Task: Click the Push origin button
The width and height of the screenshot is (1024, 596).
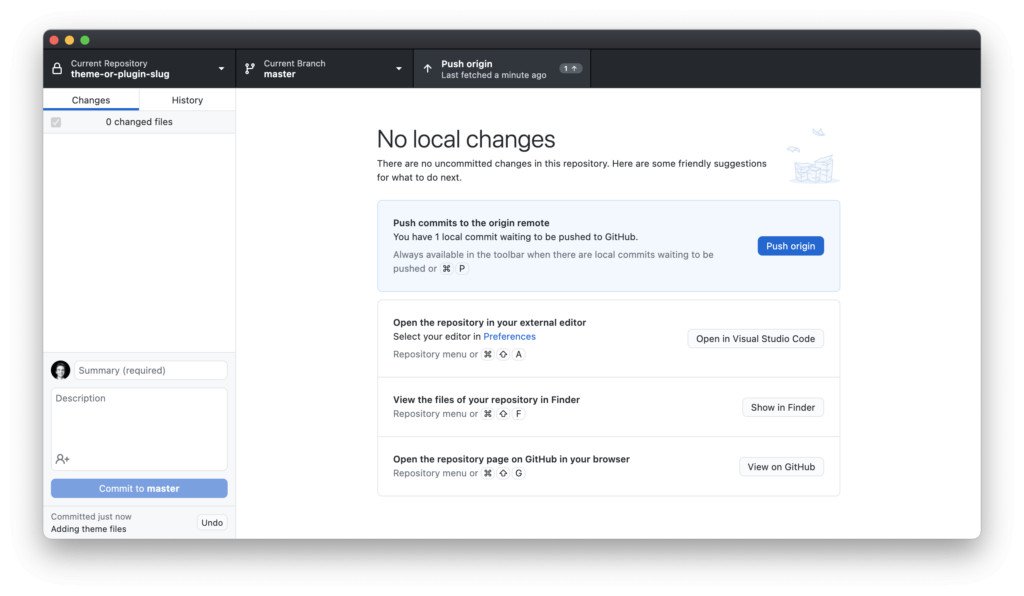Action: (790, 245)
